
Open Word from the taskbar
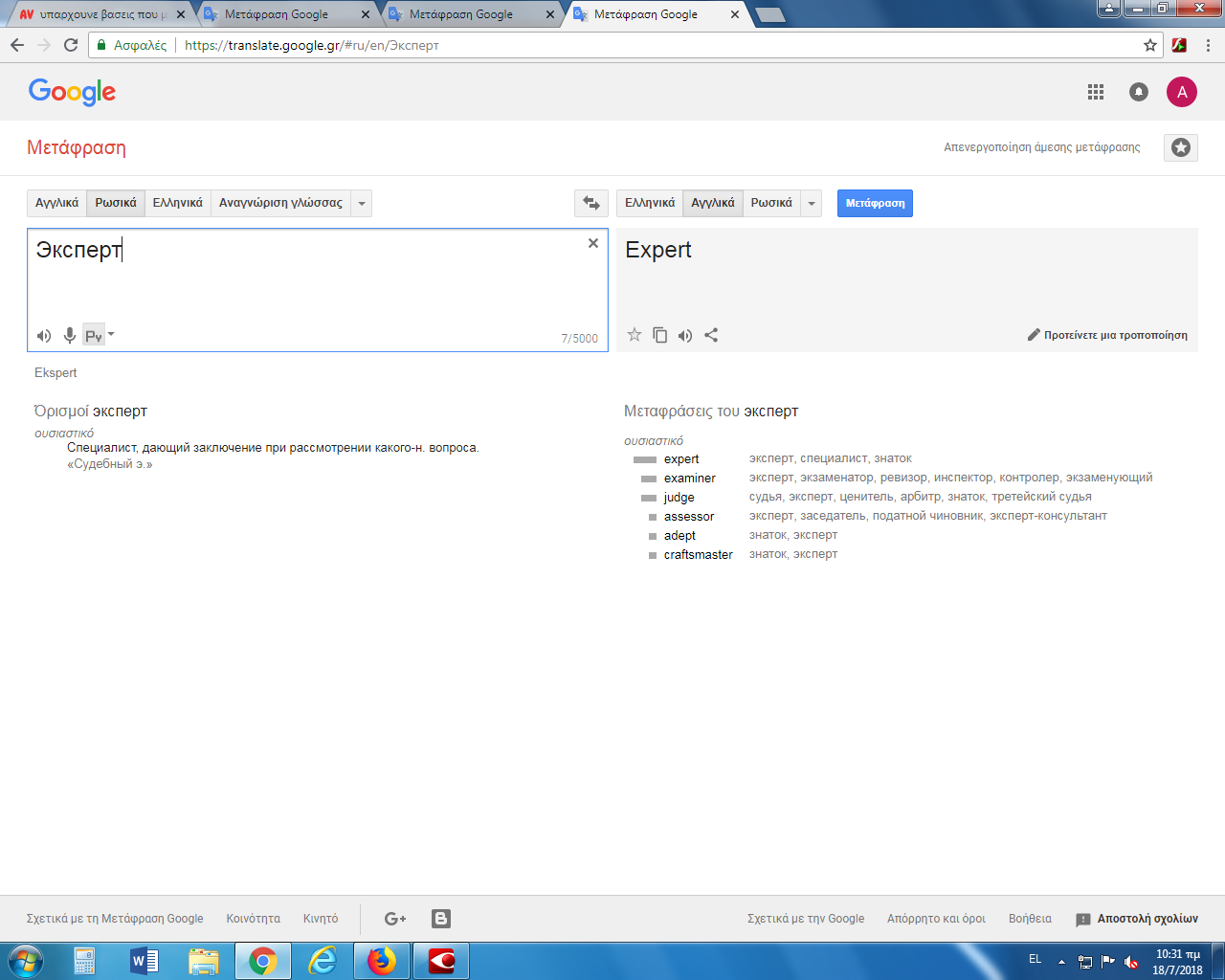click(145, 960)
